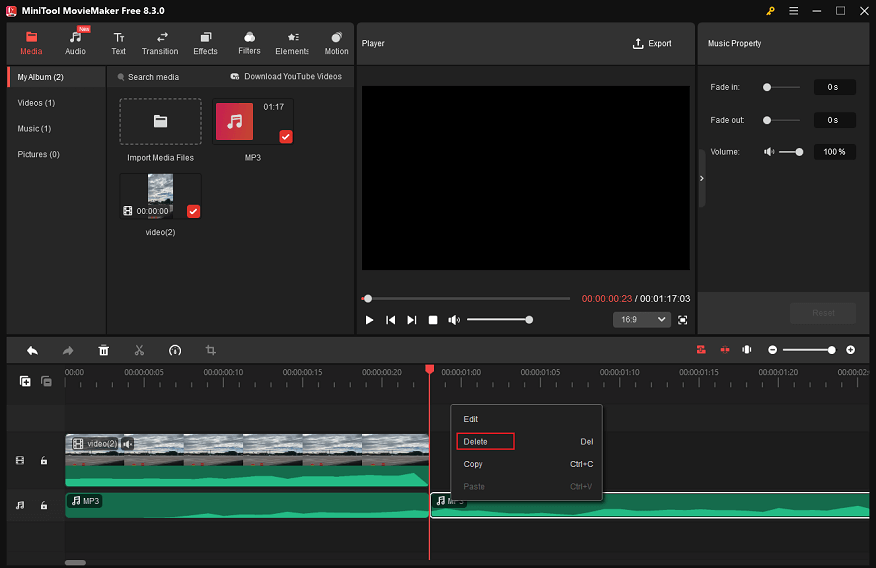The height and width of the screenshot is (568, 876).
Task: Click the Volume 100 % field
Action: (x=834, y=152)
